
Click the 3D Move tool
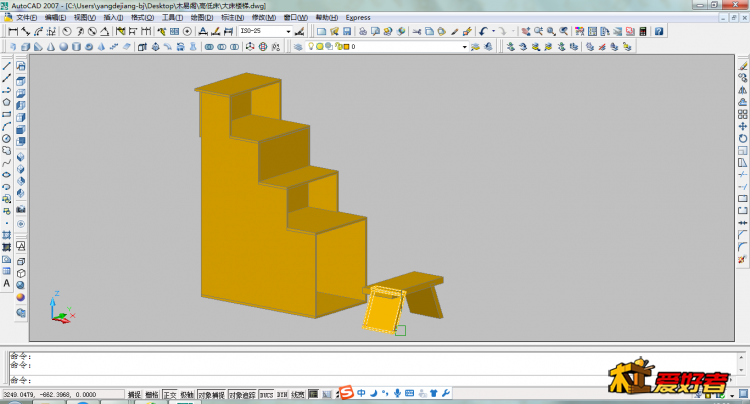click(250, 47)
